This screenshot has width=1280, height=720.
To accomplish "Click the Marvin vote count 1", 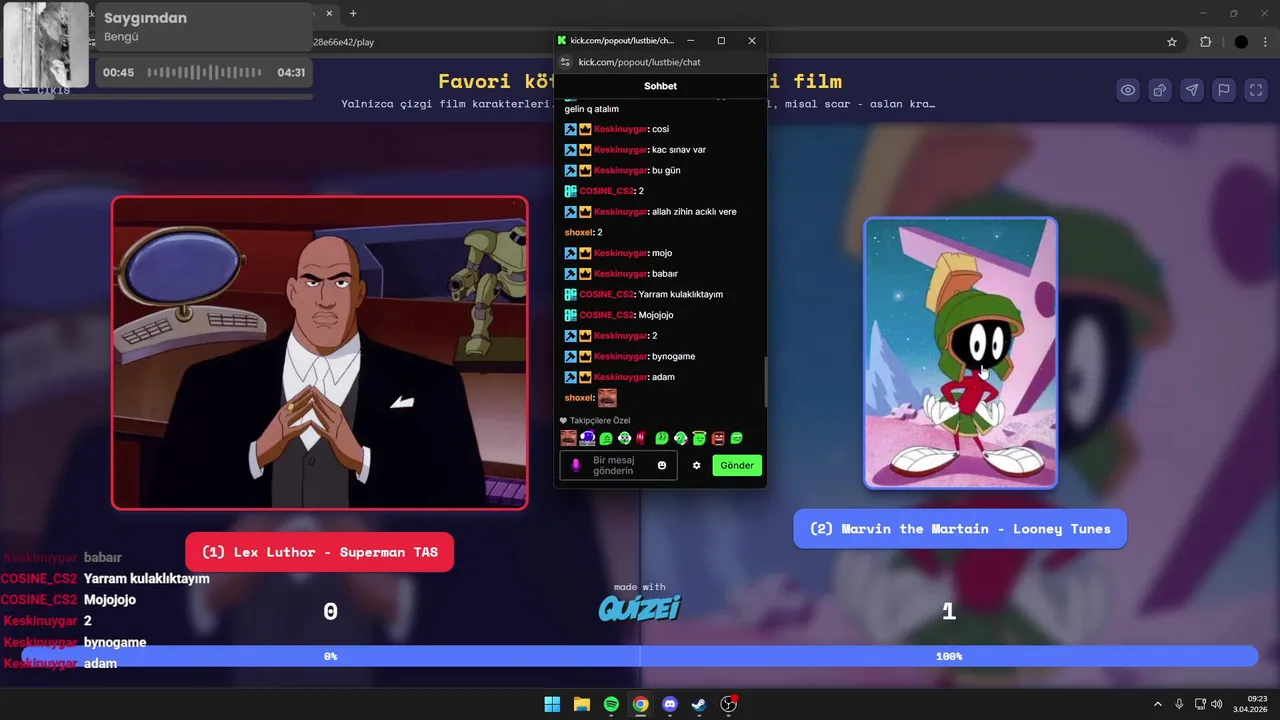I will [949, 611].
